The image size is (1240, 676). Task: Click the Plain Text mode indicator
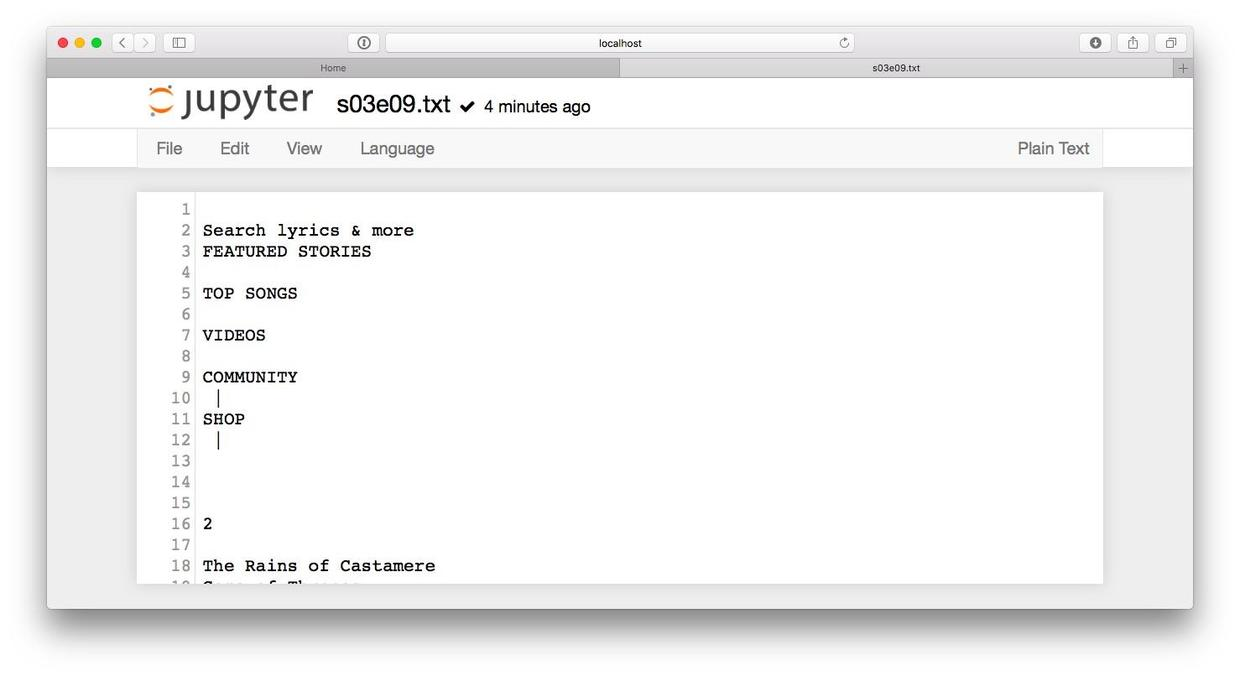coord(1053,148)
